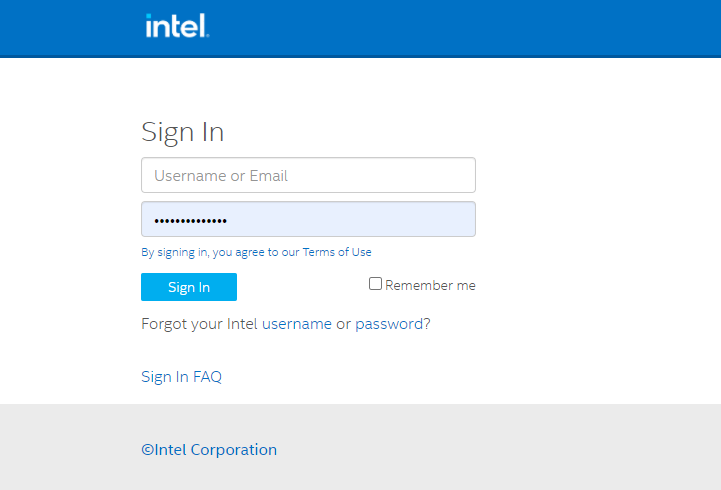Image resolution: width=721 pixels, height=490 pixels.
Task: Click the password dots characters
Action: (x=190, y=221)
